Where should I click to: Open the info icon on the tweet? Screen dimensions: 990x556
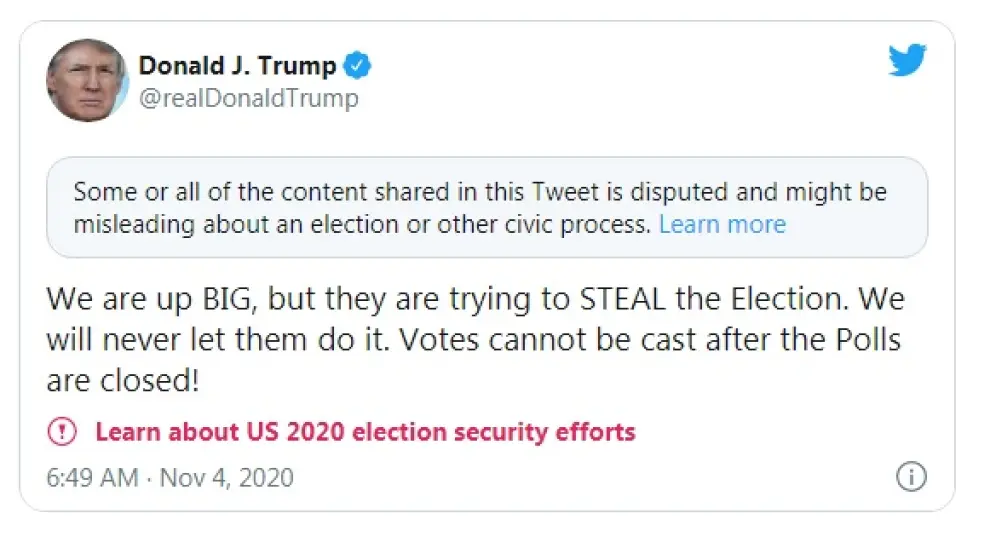coord(911,477)
